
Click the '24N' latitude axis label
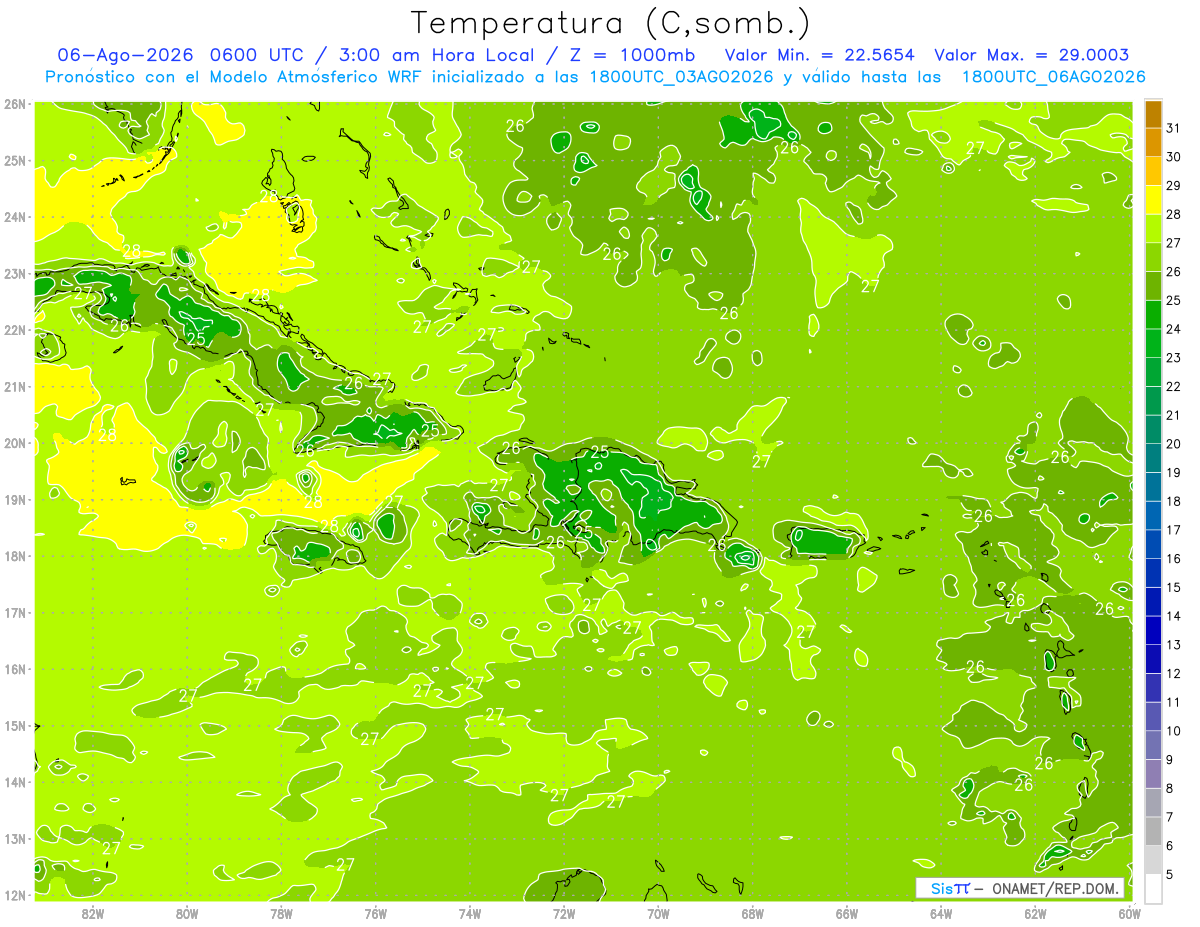coord(15,217)
